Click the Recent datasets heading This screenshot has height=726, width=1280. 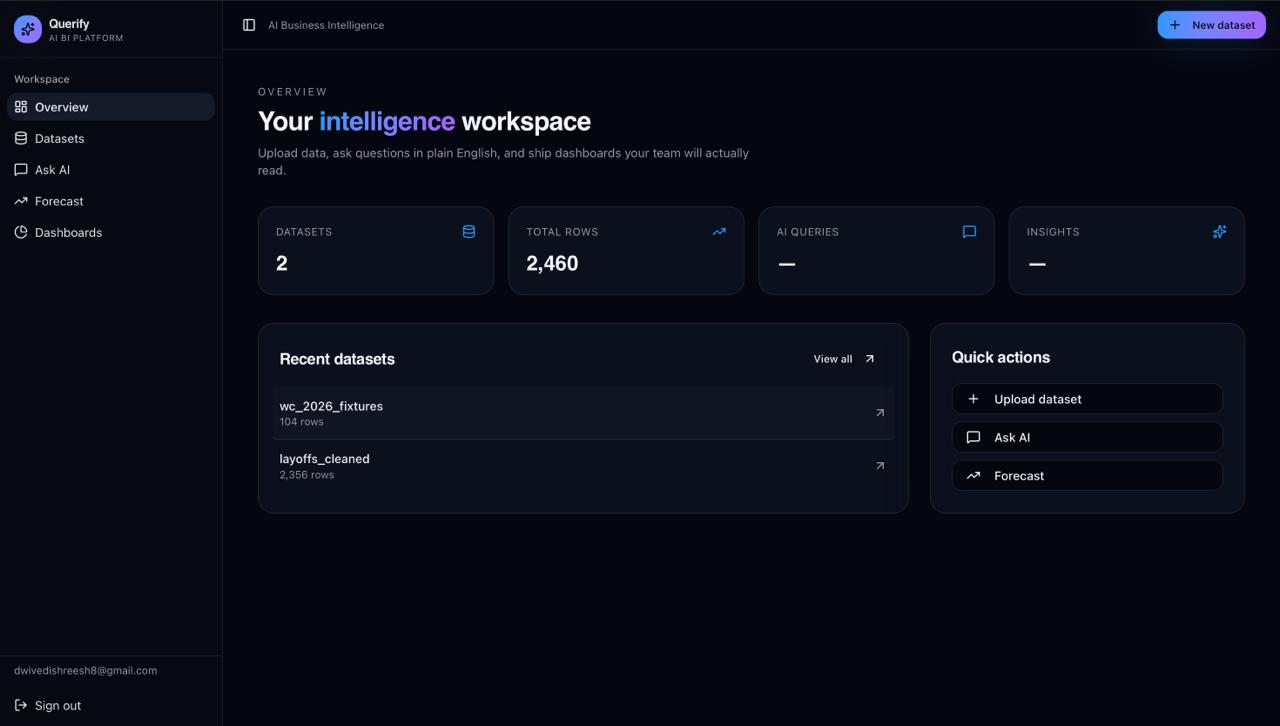337,359
